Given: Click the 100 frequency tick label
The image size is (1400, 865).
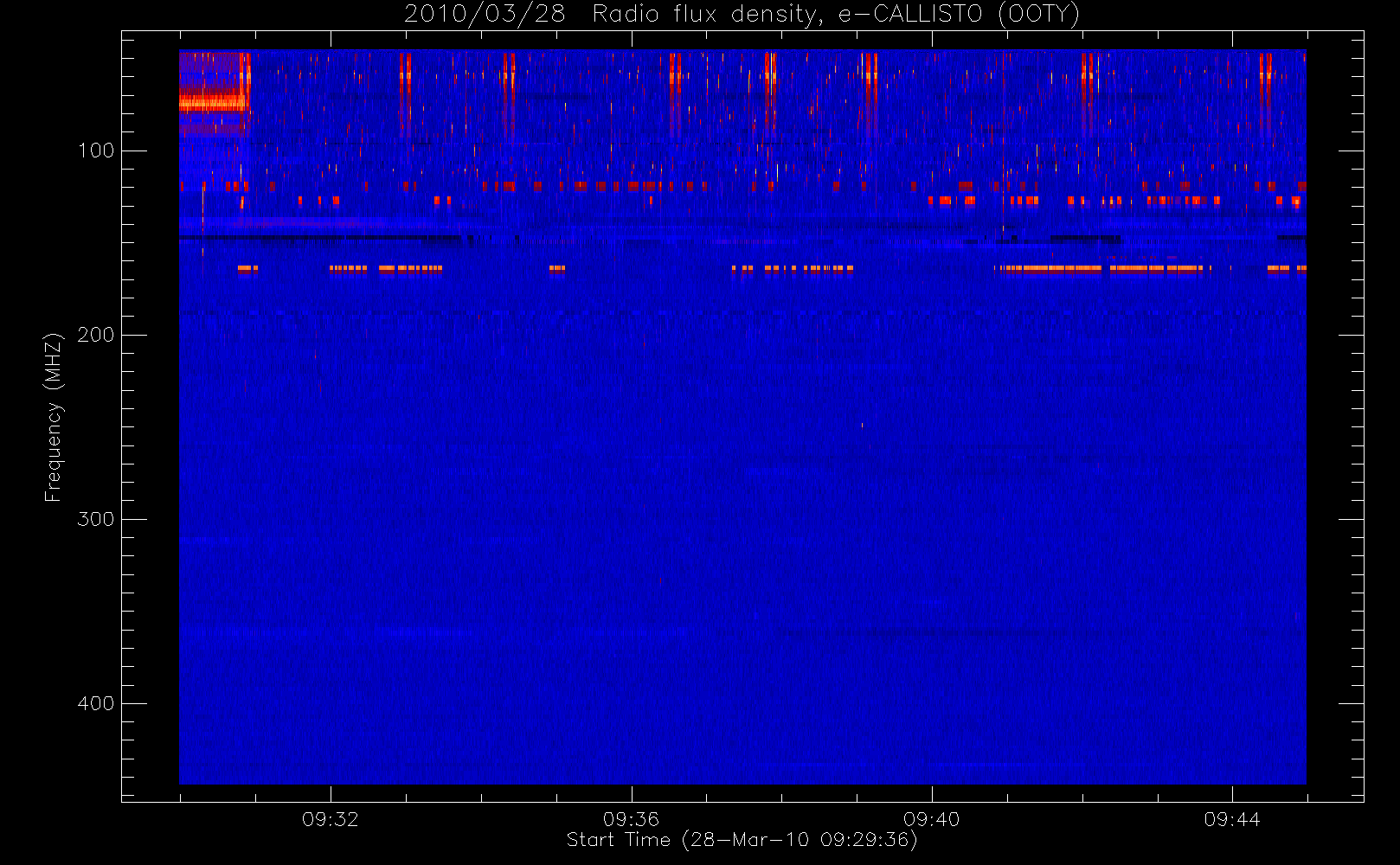Looking at the screenshot, I should tap(96, 151).
